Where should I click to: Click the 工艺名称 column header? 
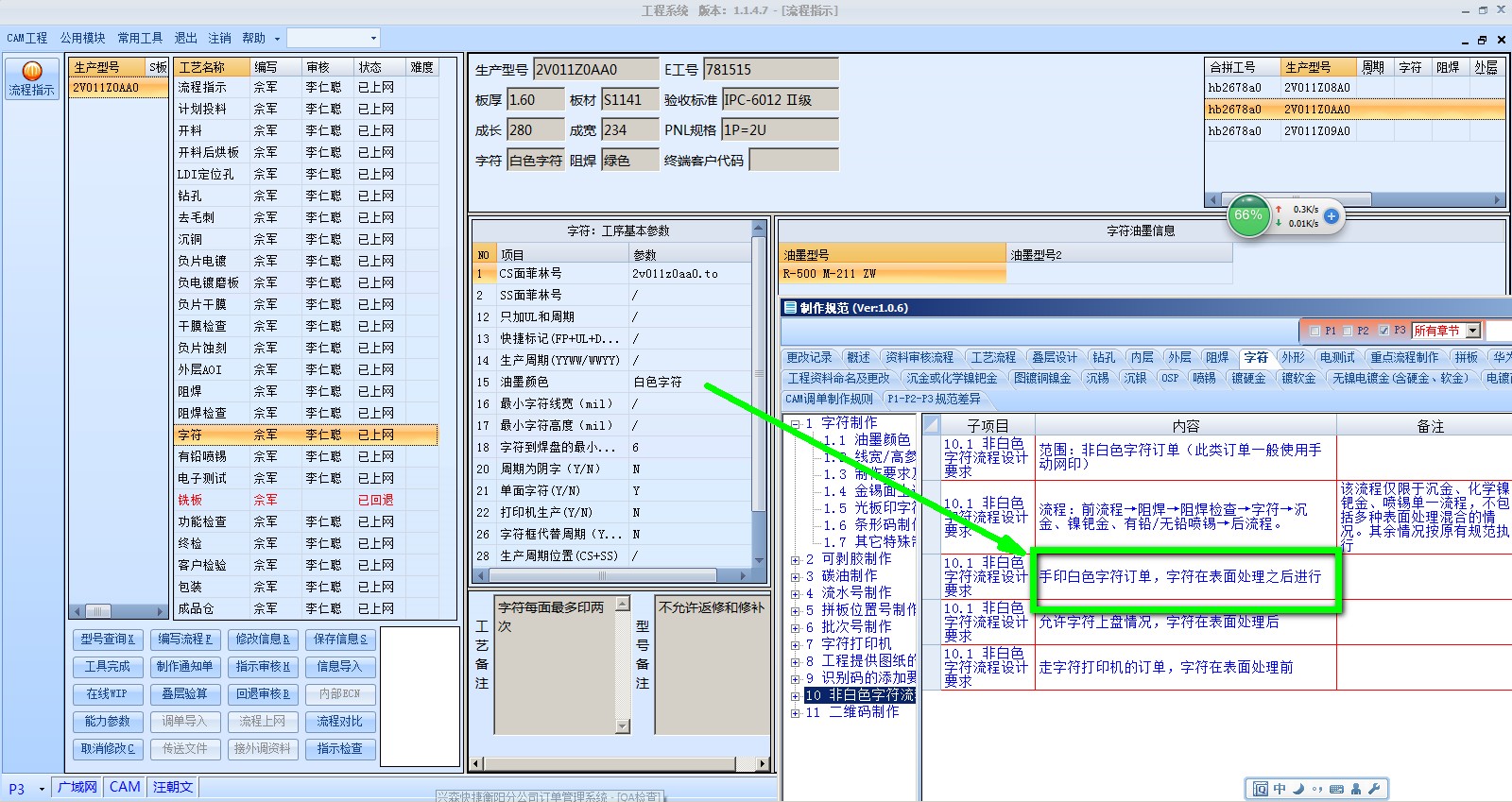(x=213, y=67)
